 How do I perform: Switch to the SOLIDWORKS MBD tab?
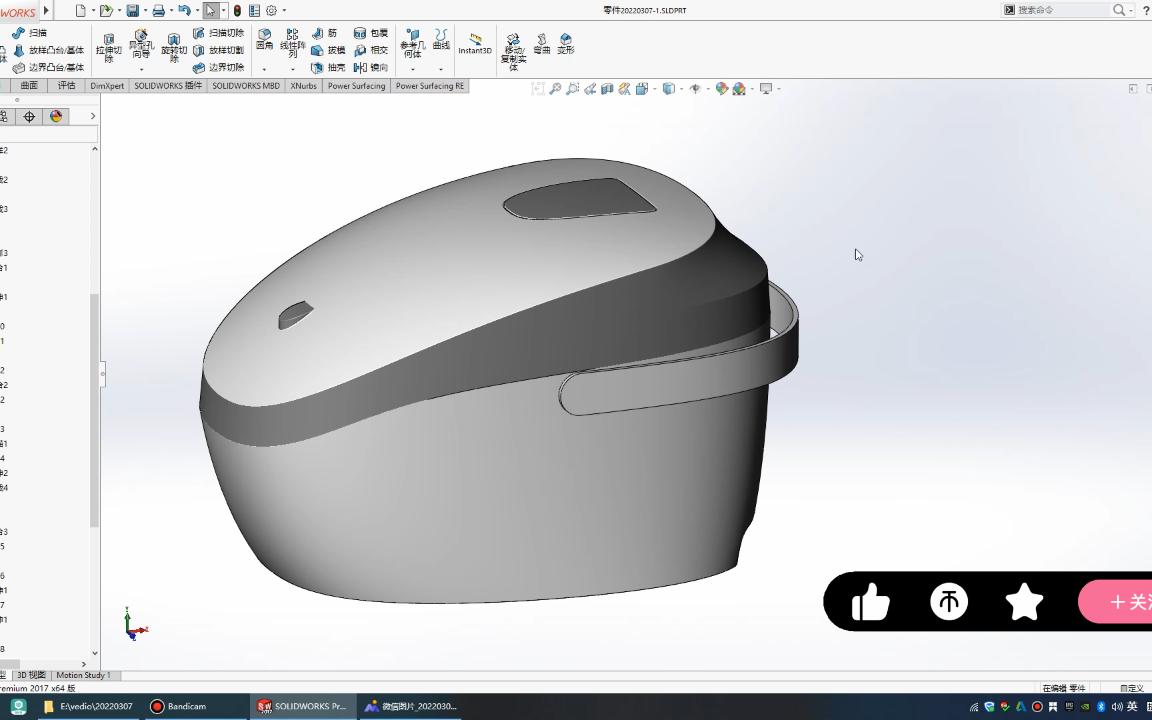[x=245, y=86]
